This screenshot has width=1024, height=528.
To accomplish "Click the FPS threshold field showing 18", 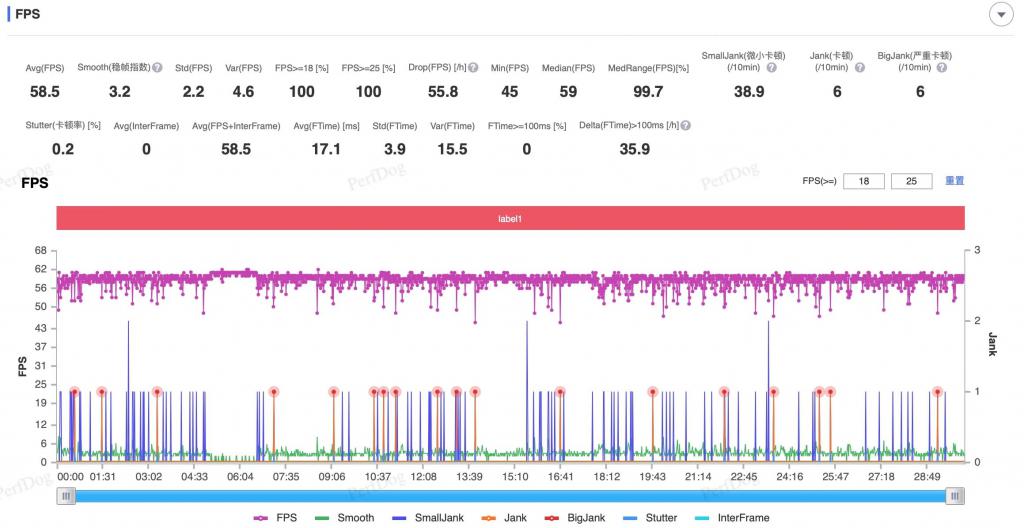I will click(x=864, y=181).
